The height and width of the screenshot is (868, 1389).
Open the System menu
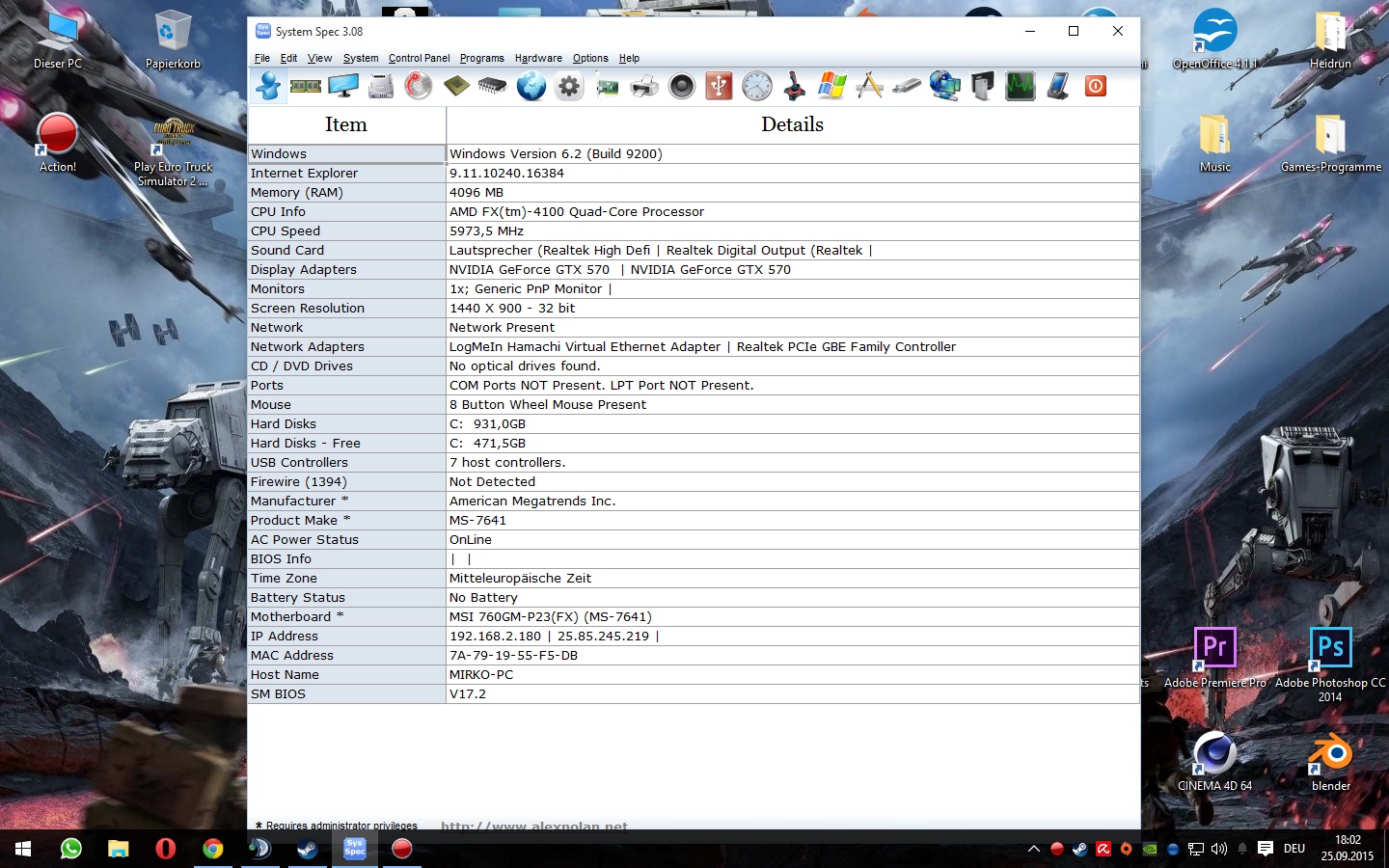(361, 58)
